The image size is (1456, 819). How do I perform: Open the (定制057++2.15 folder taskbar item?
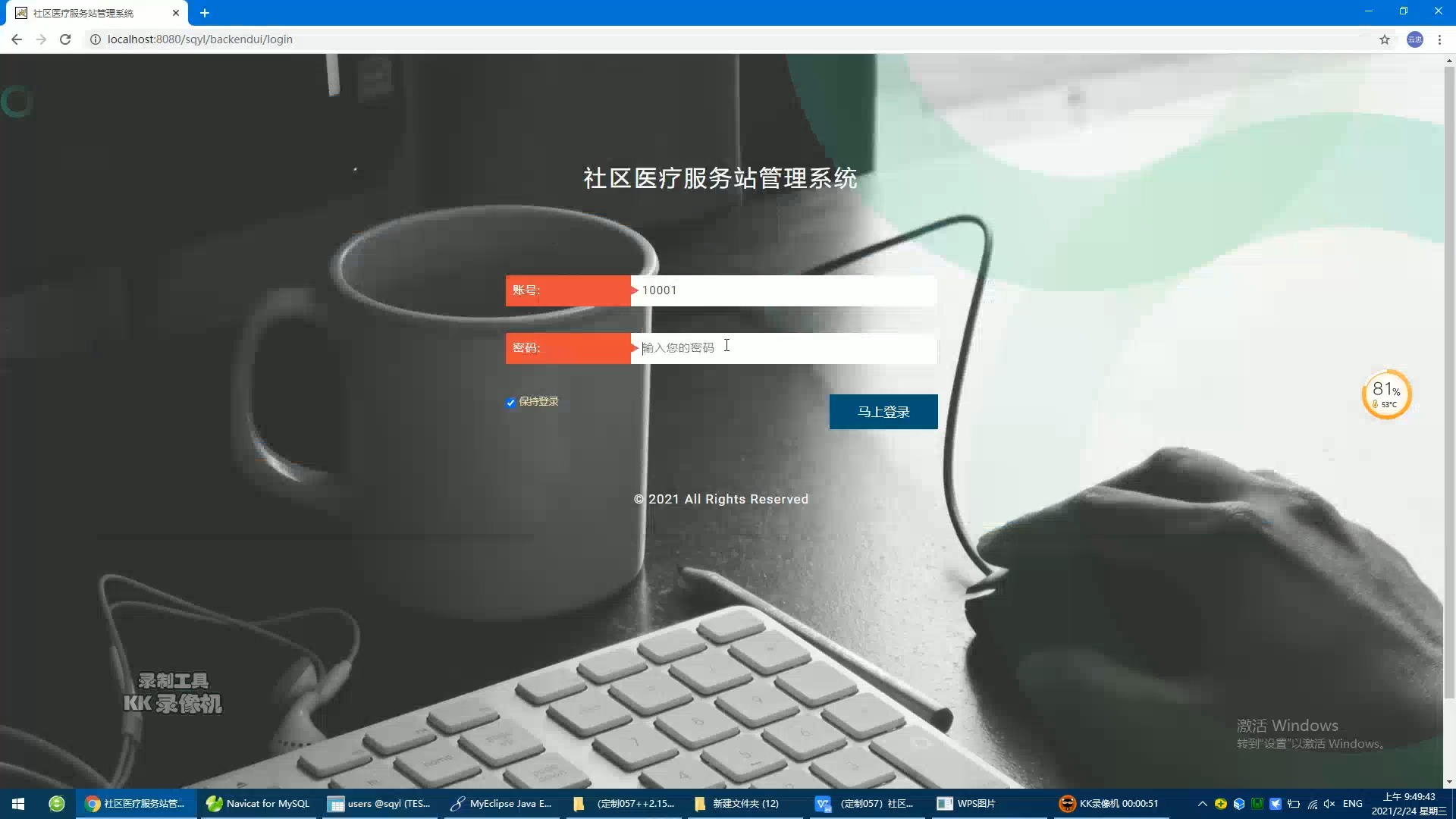point(623,804)
